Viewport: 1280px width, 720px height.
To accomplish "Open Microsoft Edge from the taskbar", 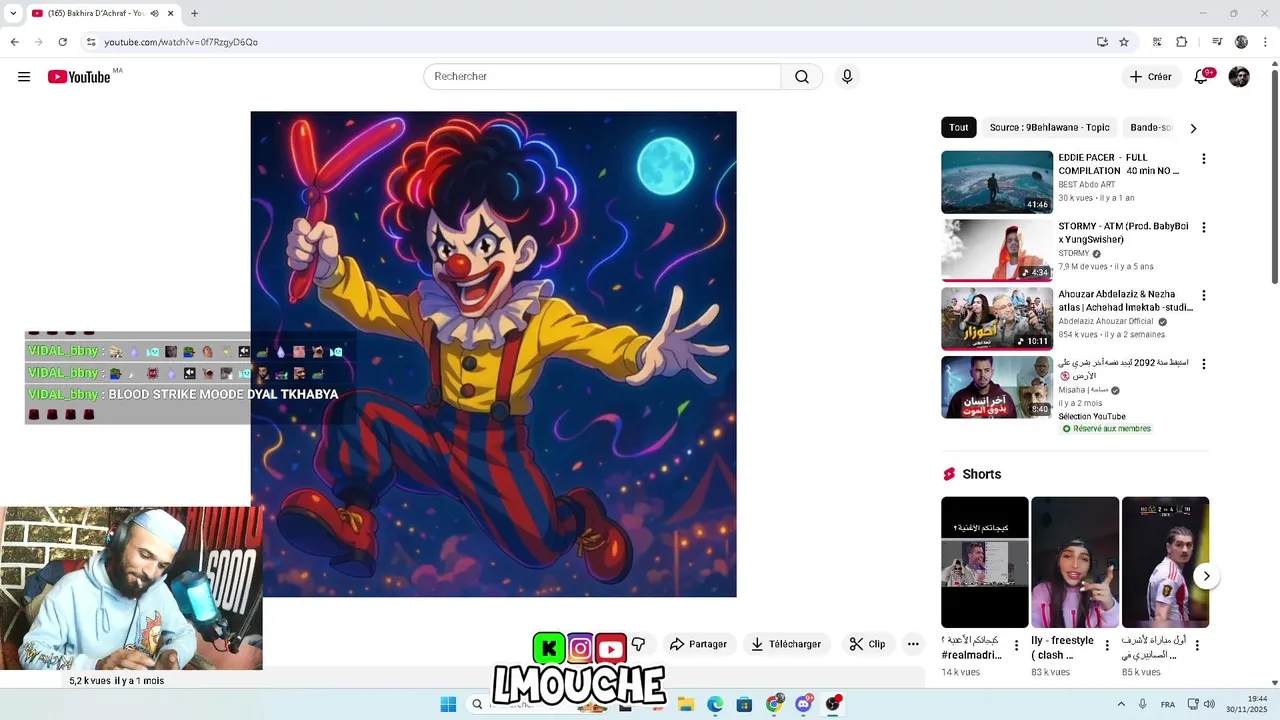I will [715, 704].
